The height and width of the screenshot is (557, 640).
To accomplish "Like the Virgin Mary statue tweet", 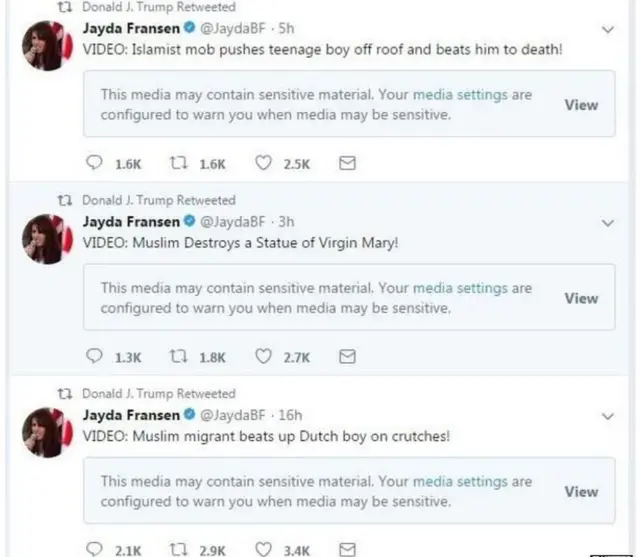I will tap(263, 356).
